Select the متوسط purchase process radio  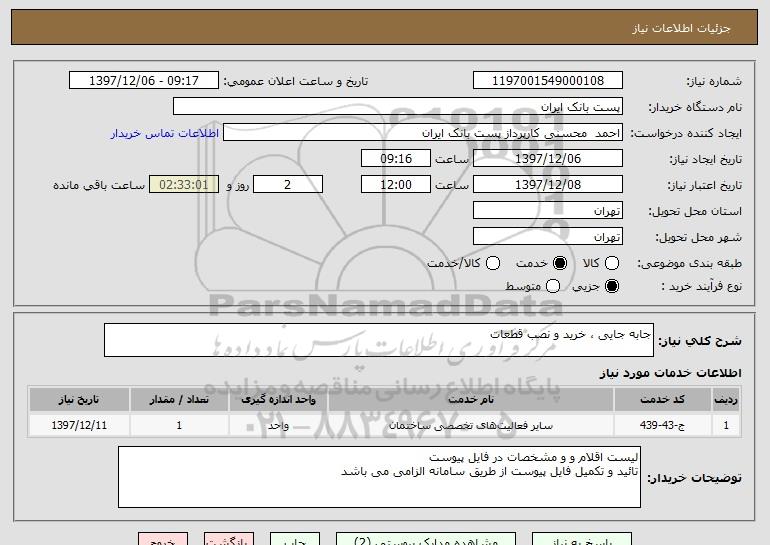[553, 286]
